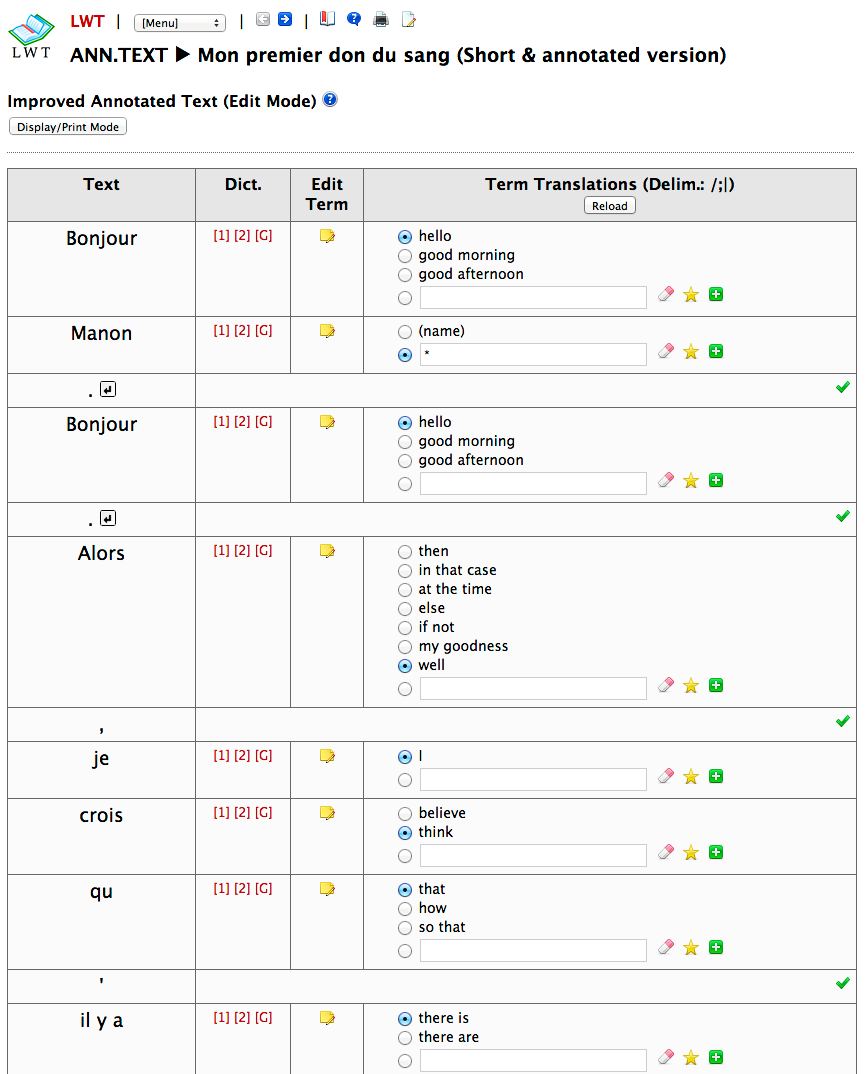
Task: Erase custom translation in je row
Action: pyautogui.click(x=666, y=776)
